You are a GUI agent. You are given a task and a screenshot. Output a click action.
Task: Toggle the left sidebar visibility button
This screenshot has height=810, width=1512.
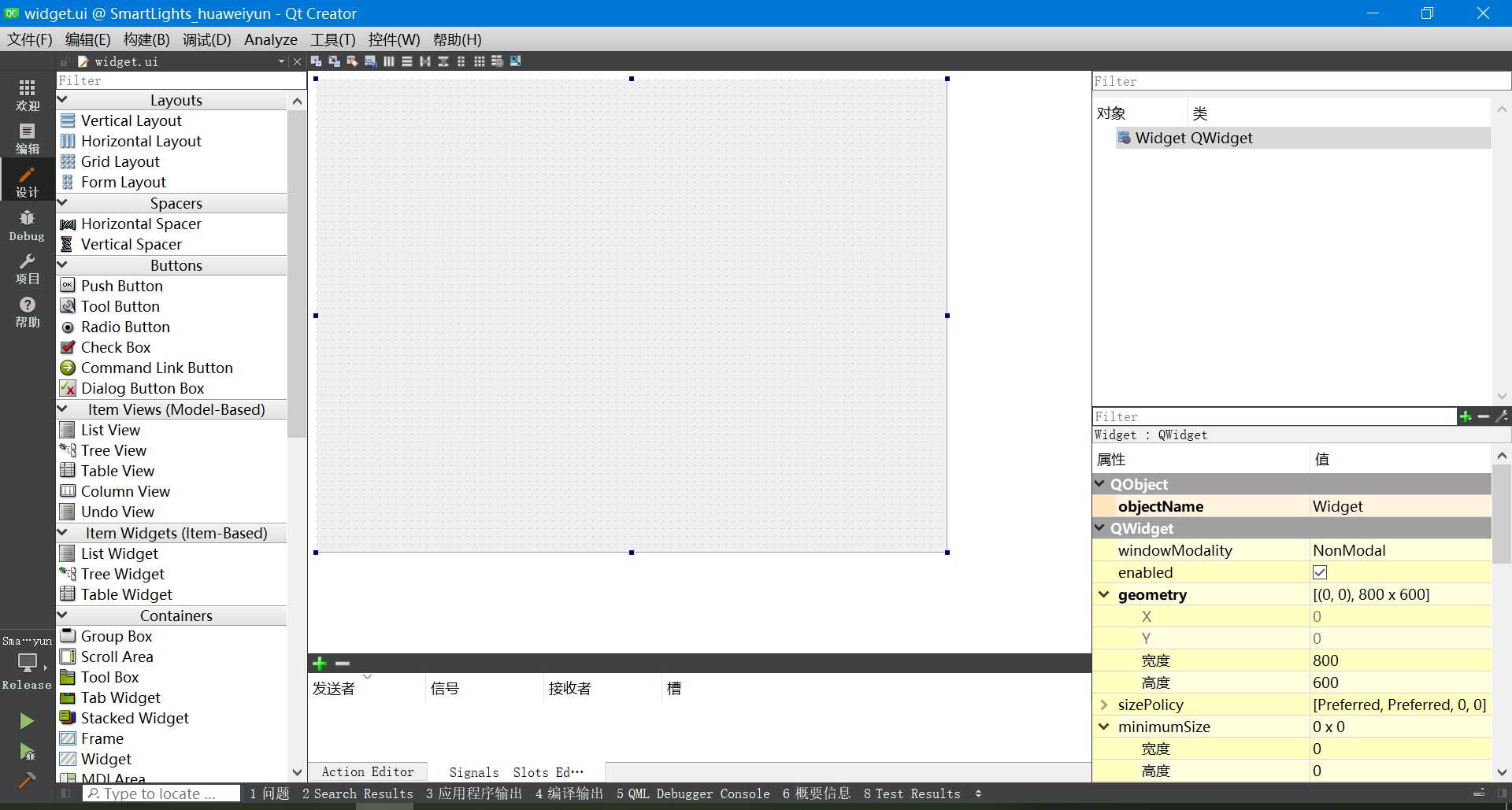point(66,793)
